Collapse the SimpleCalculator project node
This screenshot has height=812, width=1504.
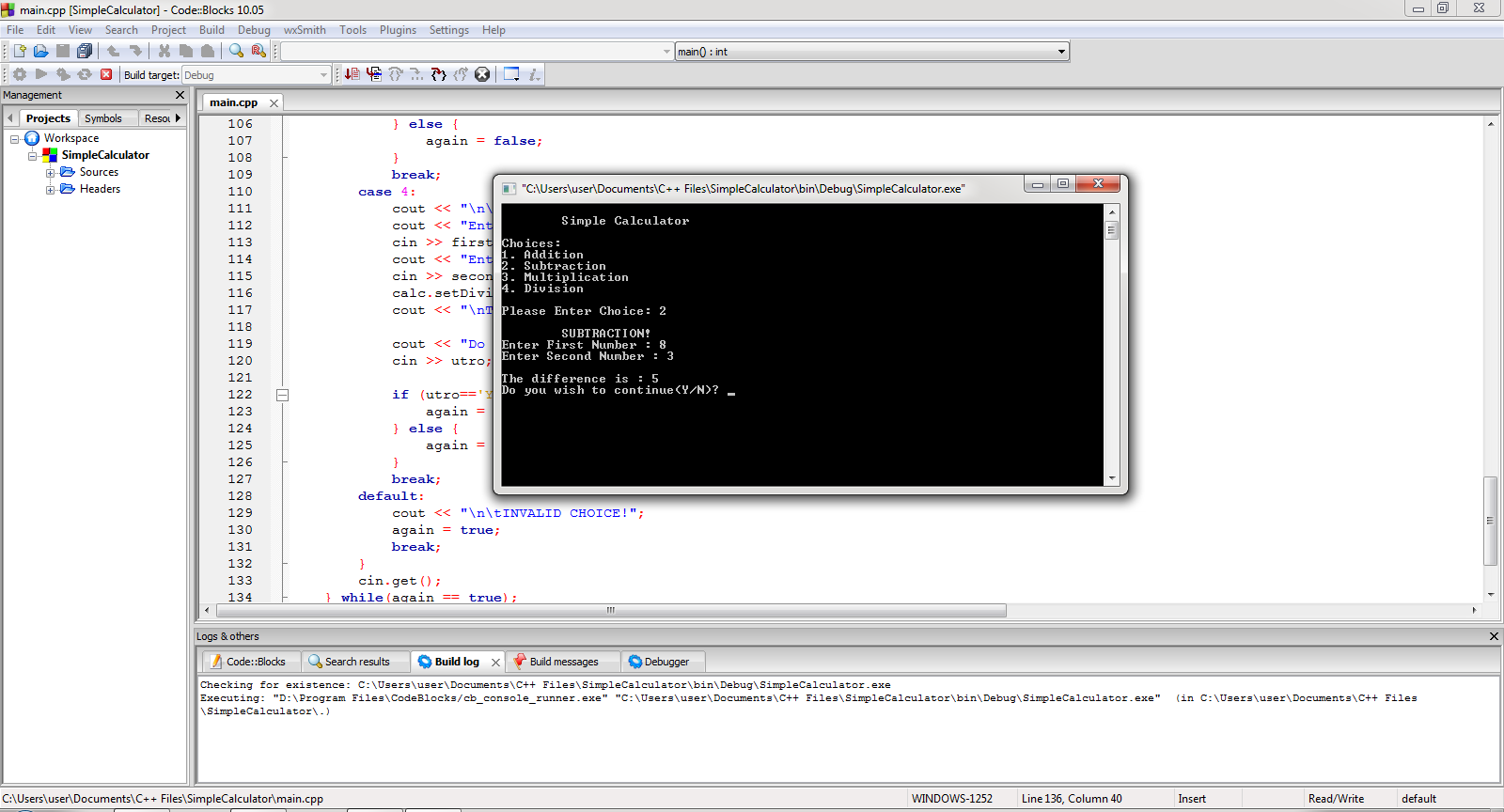(x=33, y=156)
